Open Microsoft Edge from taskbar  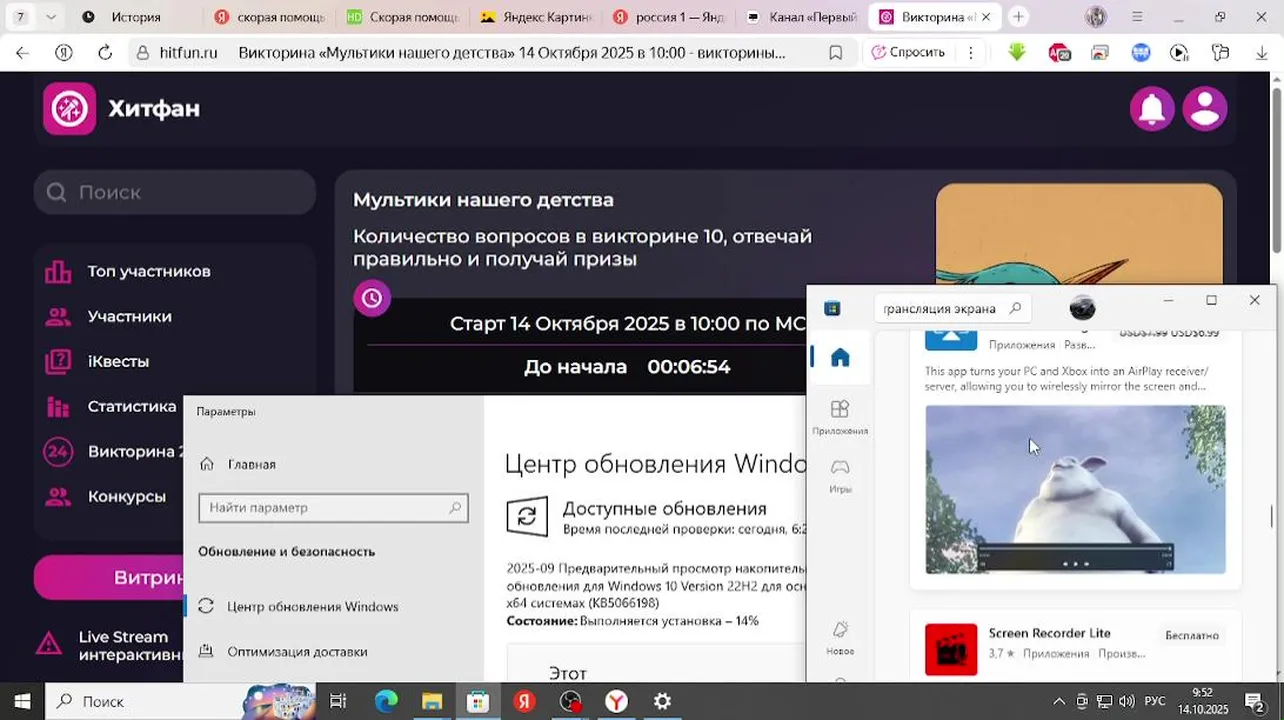[386, 702]
